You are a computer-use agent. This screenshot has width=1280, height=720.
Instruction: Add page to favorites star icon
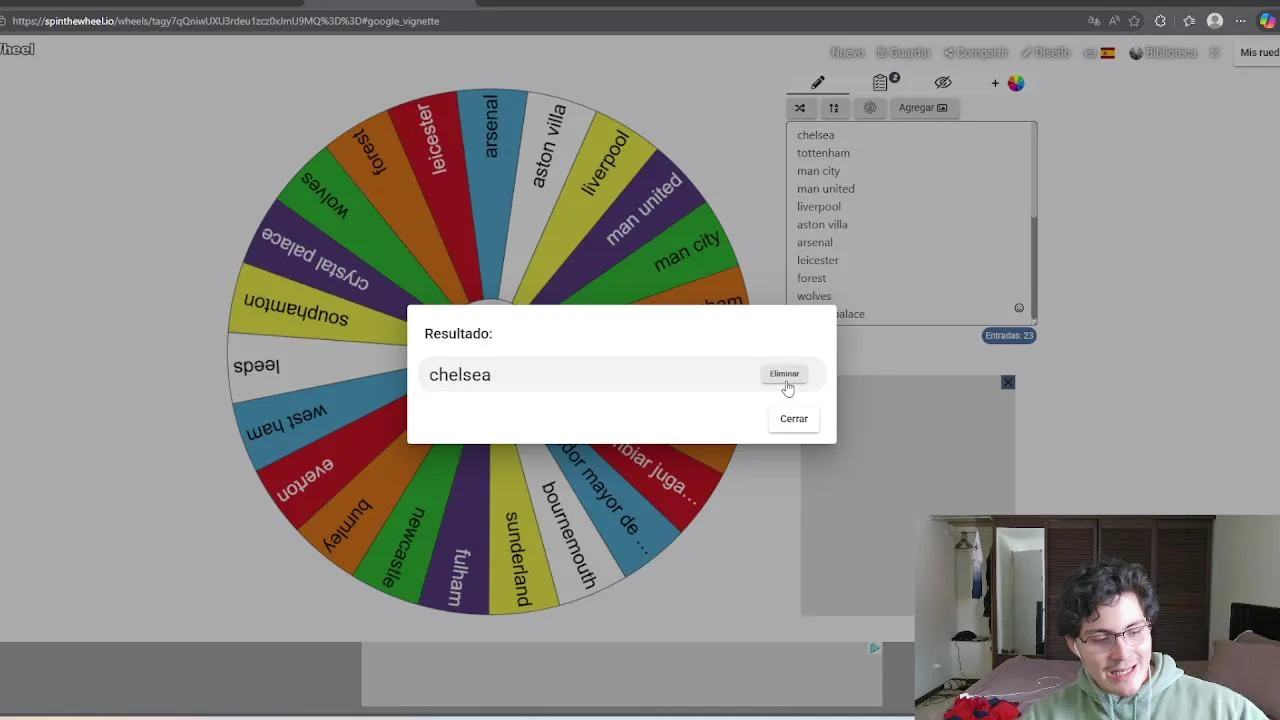coord(1134,21)
